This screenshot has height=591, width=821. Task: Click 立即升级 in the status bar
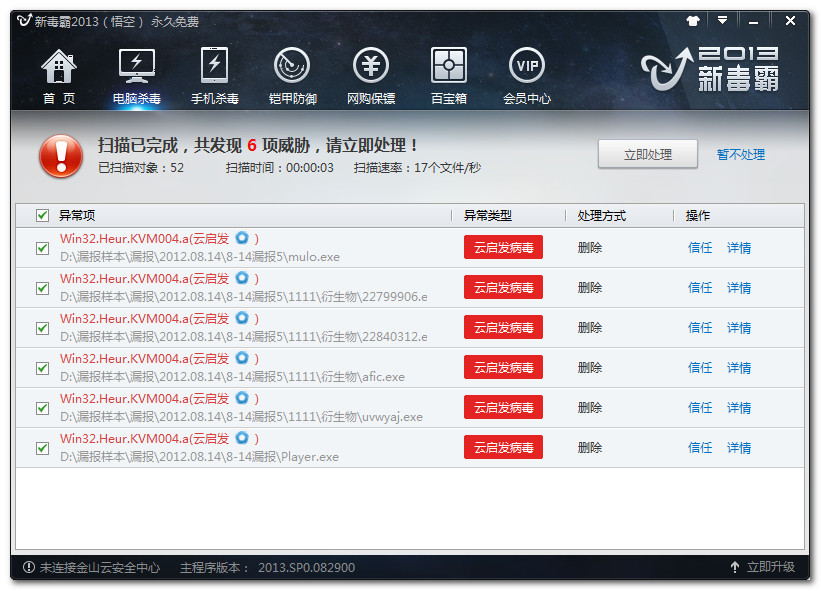(x=770, y=567)
